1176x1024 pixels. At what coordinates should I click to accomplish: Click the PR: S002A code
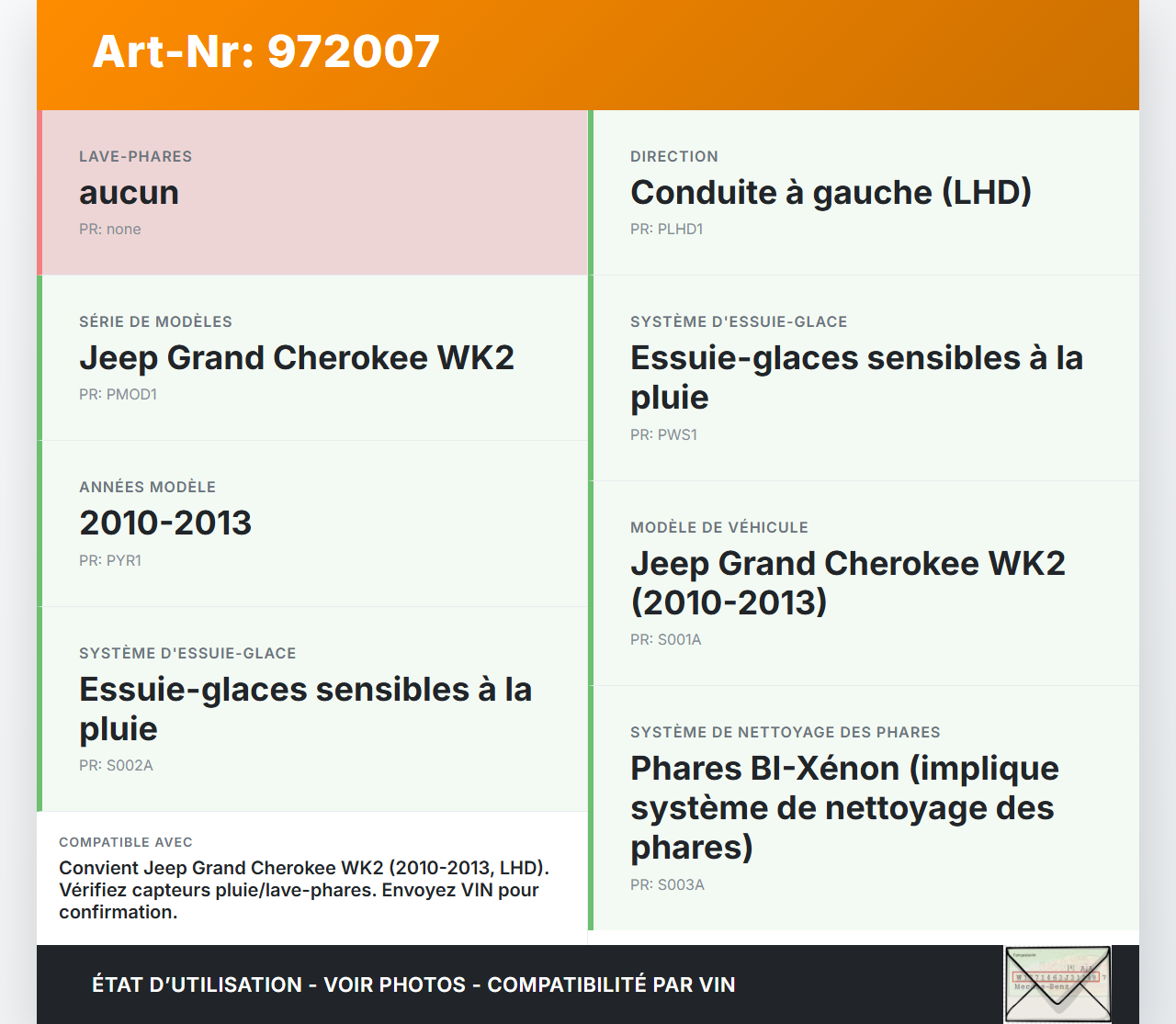coord(116,766)
